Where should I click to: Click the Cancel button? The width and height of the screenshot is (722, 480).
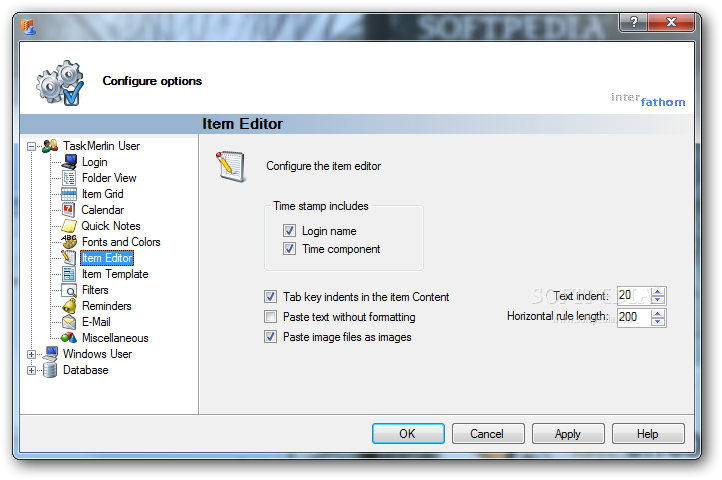tap(488, 434)
